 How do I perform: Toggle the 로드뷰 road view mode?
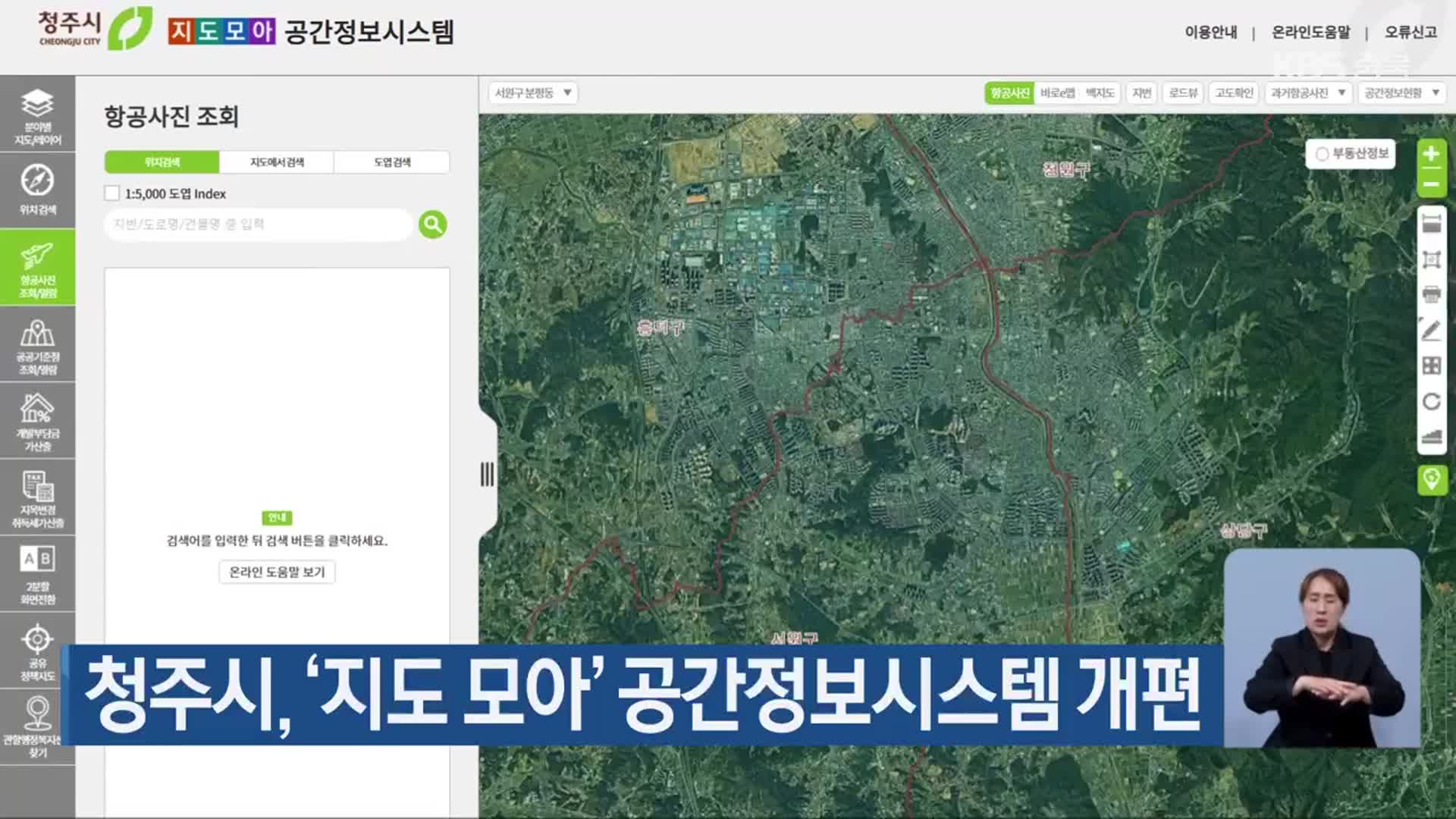point(1182,93)
